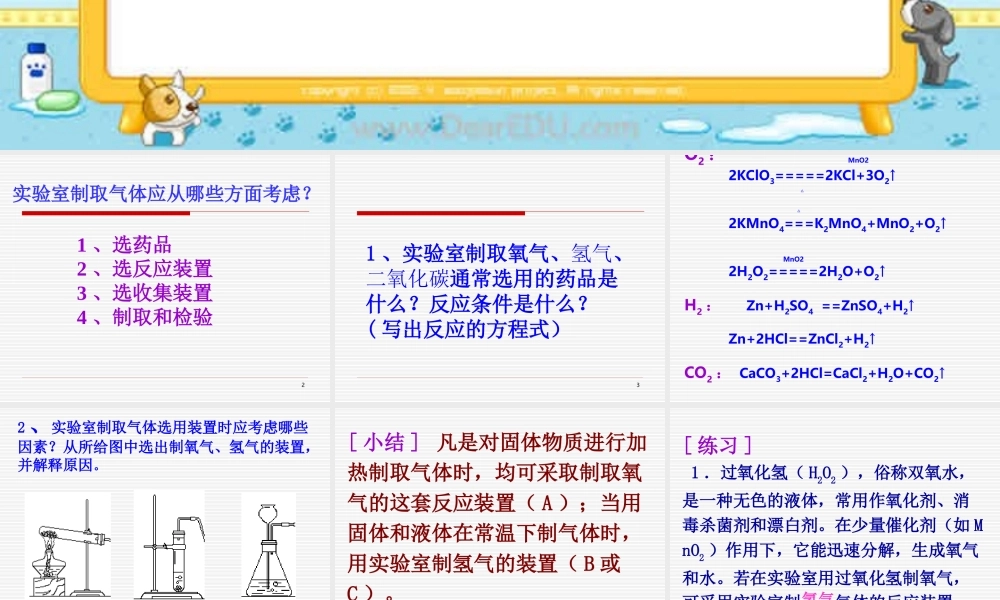
Task: Click the line '并解释原因。'
Action: 59,465
